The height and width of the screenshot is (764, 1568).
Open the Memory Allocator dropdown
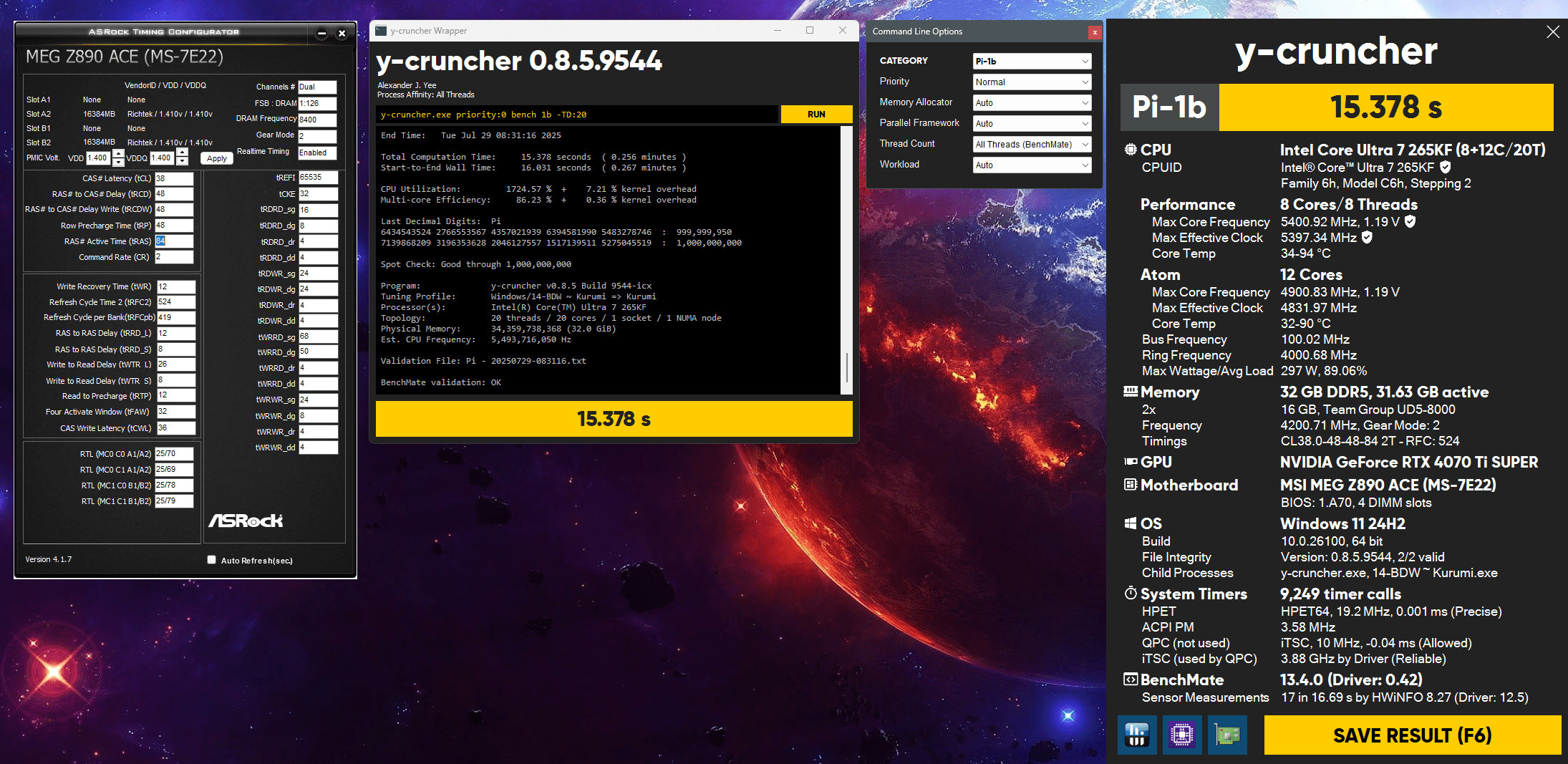[1032, 102]
